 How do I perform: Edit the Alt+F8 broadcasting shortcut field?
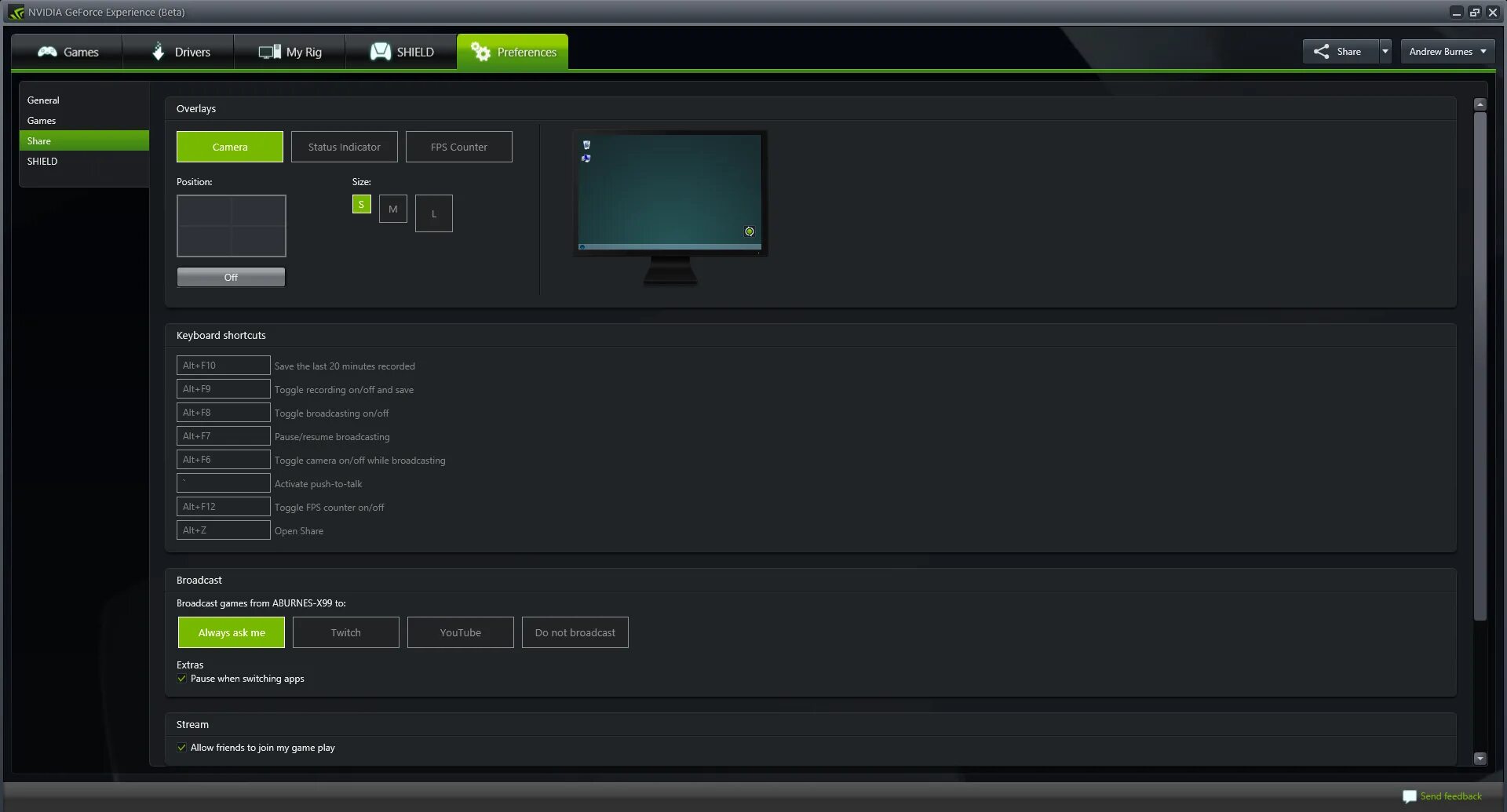click(224, 413)
